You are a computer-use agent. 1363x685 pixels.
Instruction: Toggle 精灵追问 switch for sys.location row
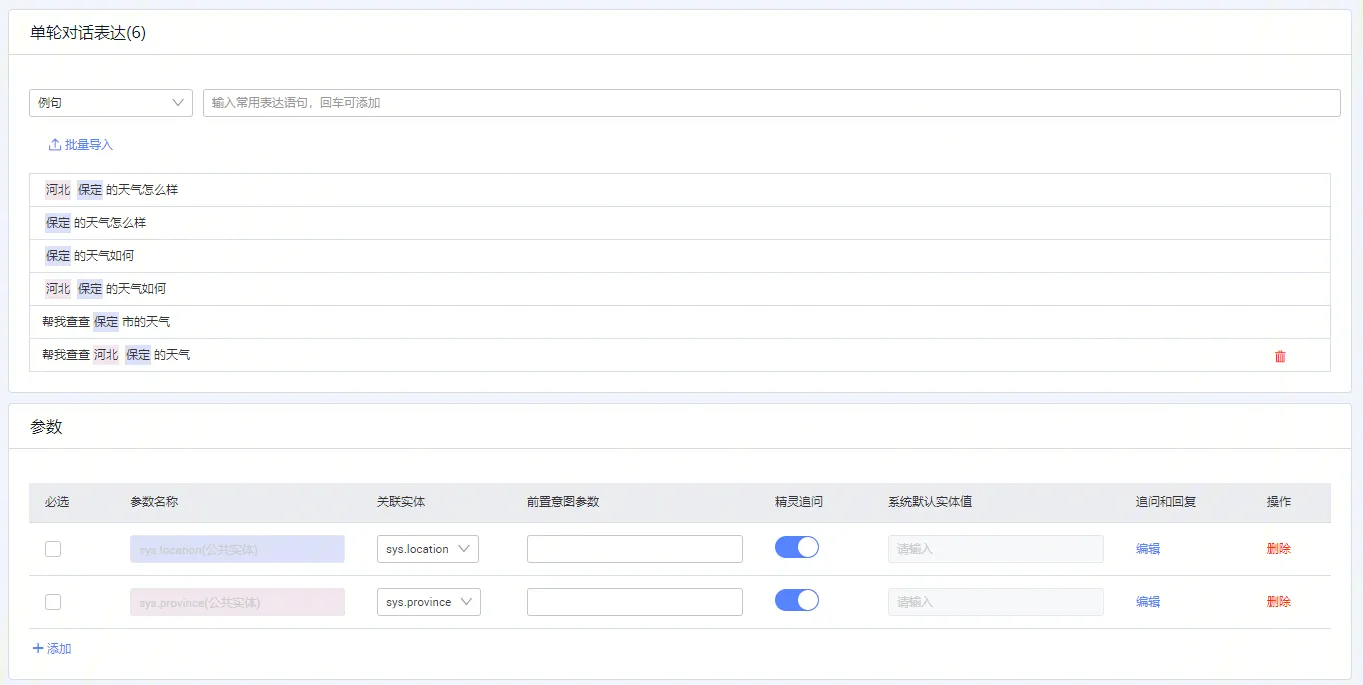click(x=796, y=547)
